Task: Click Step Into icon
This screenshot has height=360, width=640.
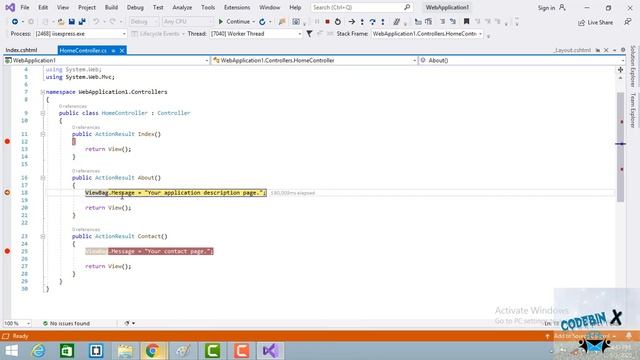Action: [x=362, y=22]
